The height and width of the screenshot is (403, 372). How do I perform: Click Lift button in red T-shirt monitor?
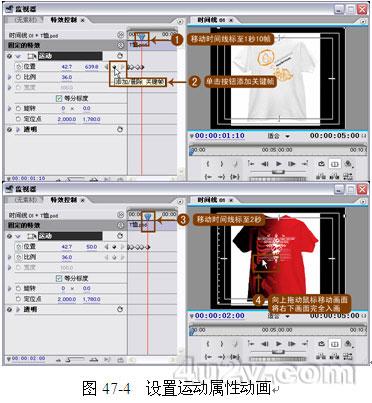(x=321, y=356)
